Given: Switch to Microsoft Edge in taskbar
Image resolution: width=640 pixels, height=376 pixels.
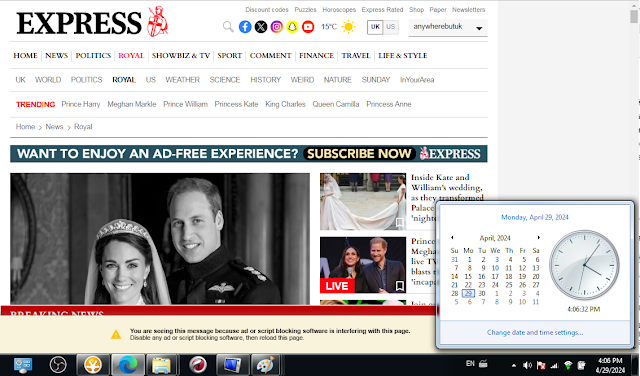Looking at the screenshot, I should coord(128,365).
